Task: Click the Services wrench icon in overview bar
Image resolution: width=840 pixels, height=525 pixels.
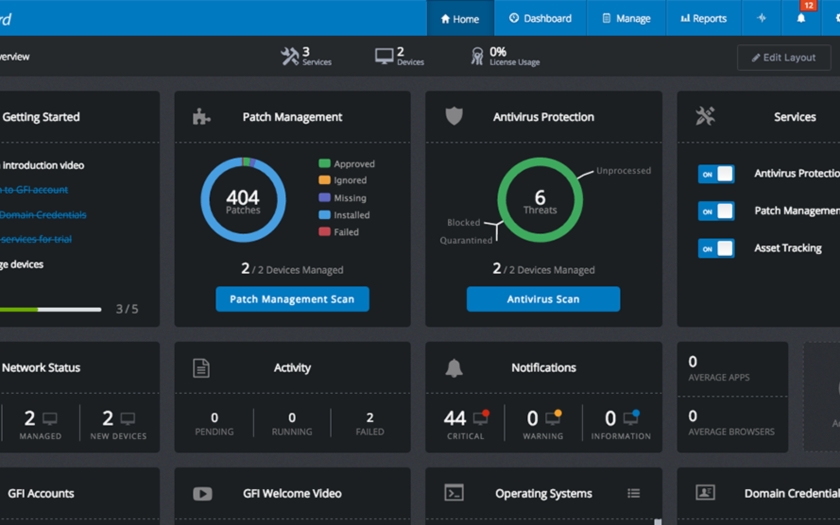Action: 290,56
